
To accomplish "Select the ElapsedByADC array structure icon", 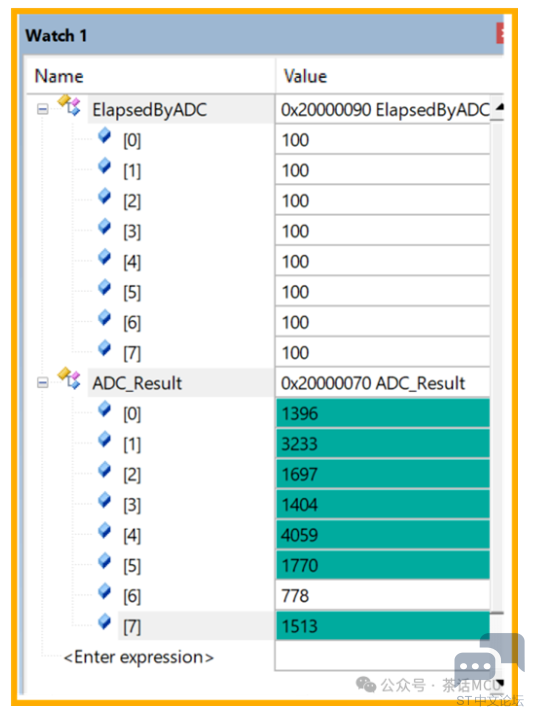I will click(69, 105).
